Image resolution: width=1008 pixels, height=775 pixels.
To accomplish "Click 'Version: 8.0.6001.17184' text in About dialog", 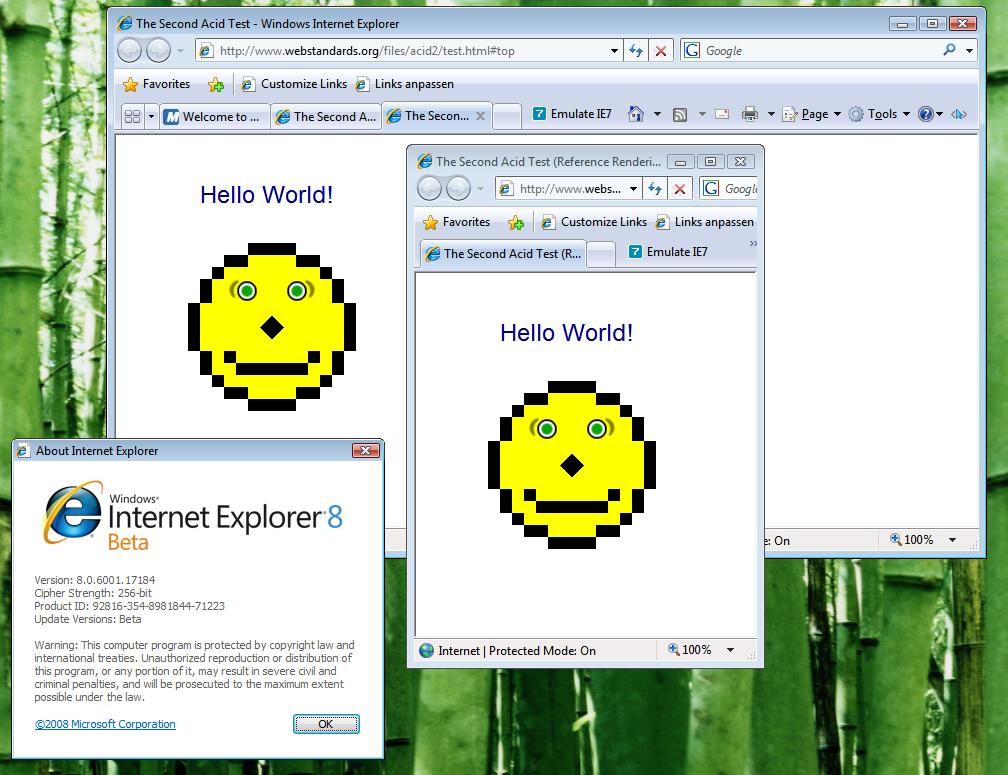I will (94, 580).
